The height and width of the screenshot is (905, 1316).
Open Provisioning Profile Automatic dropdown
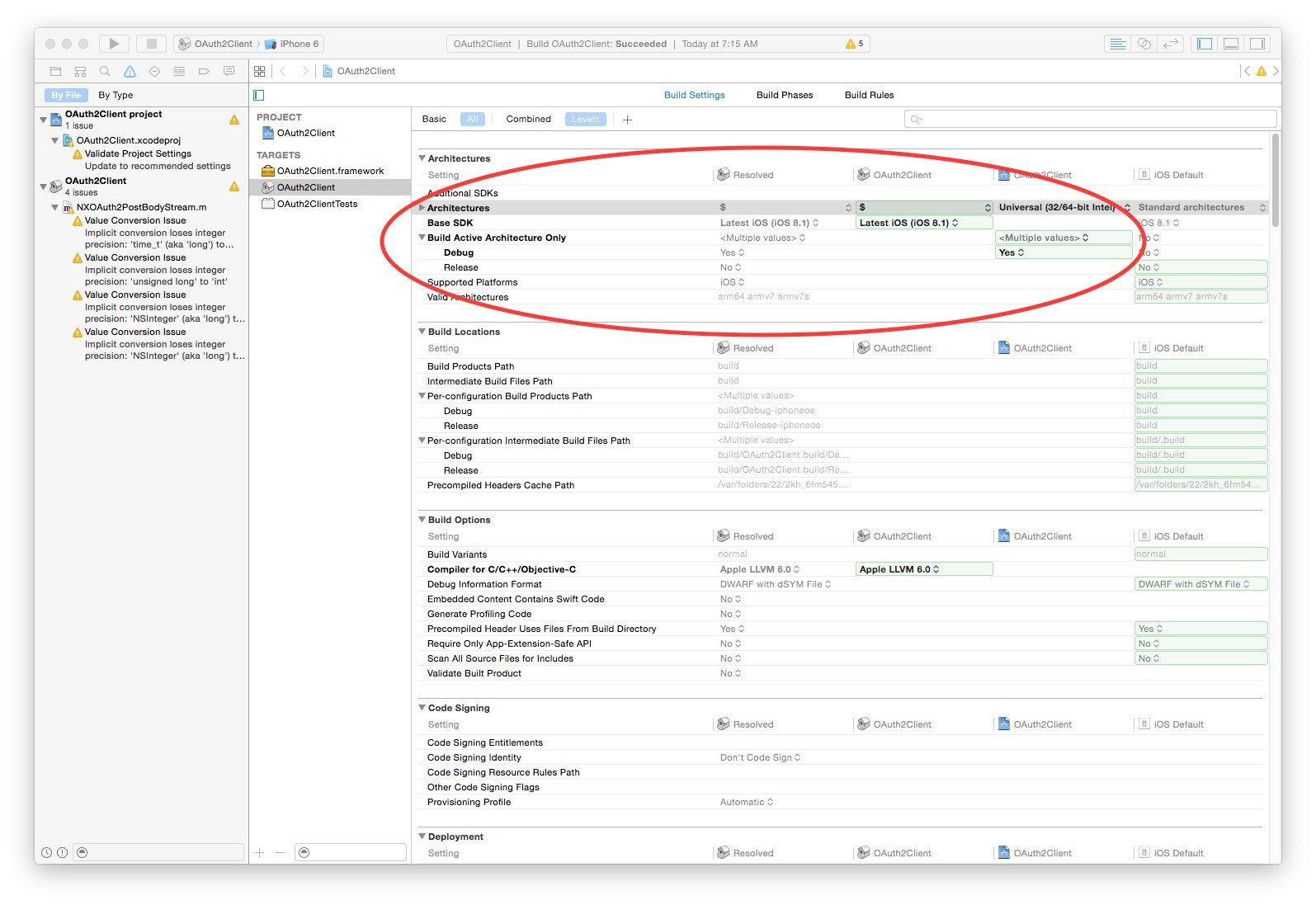coord(747,802)
